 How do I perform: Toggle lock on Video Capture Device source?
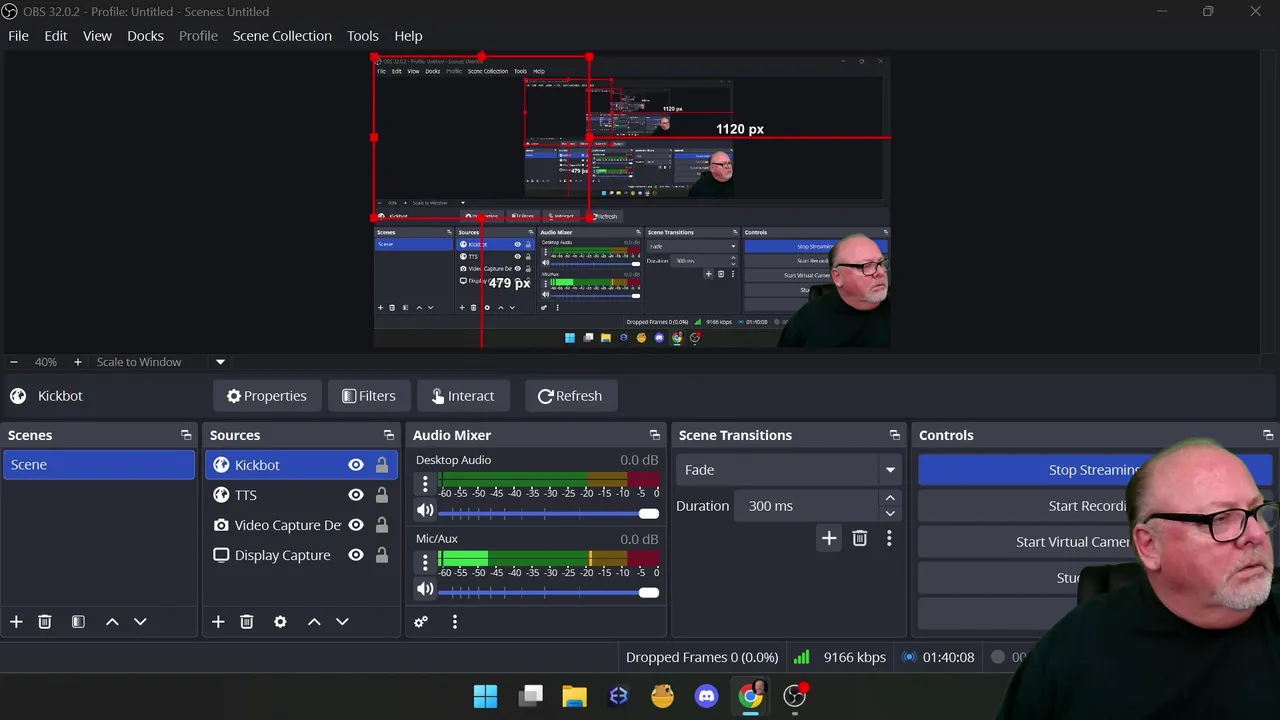point(382,525)
